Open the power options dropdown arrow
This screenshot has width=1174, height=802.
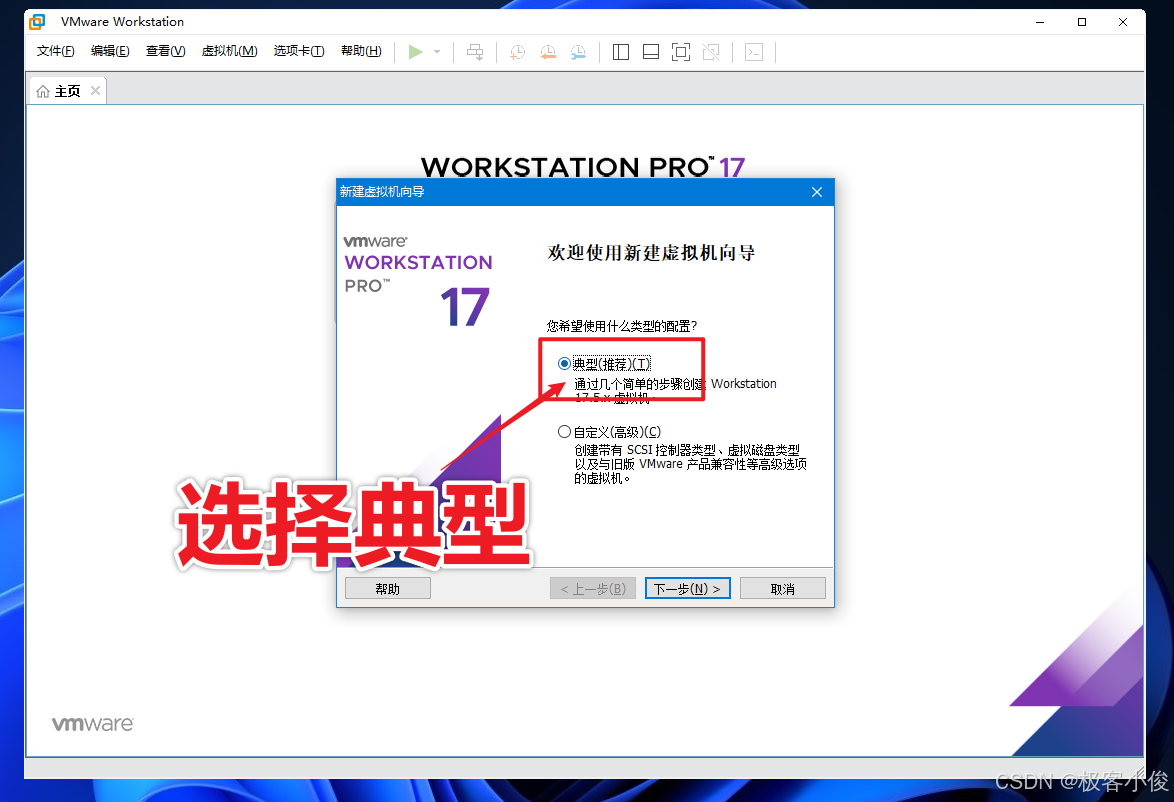tap(437, 52)
